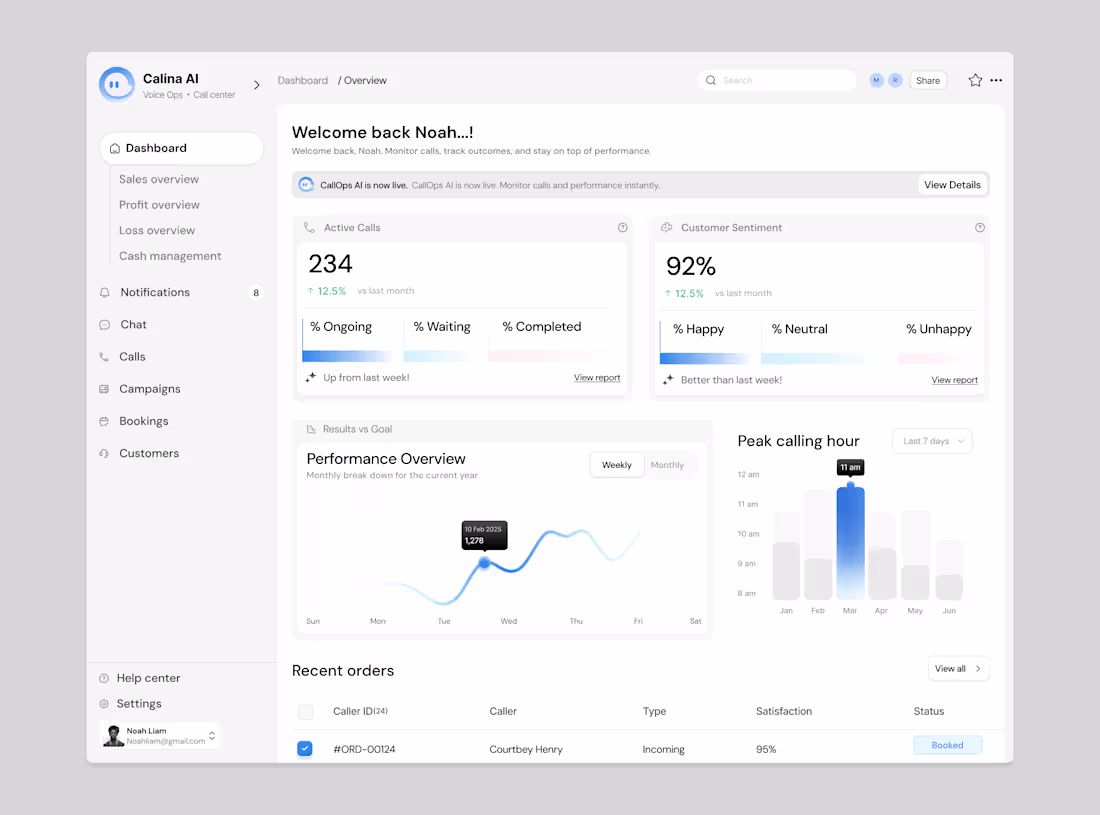Screen dimensions: 1100x815
Task: Switch to the Monthly performance tab
Action: coord(668,464)
